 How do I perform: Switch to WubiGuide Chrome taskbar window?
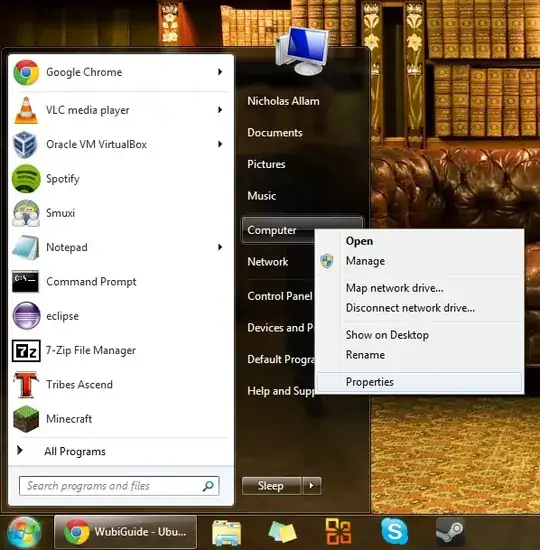point(125,532)
